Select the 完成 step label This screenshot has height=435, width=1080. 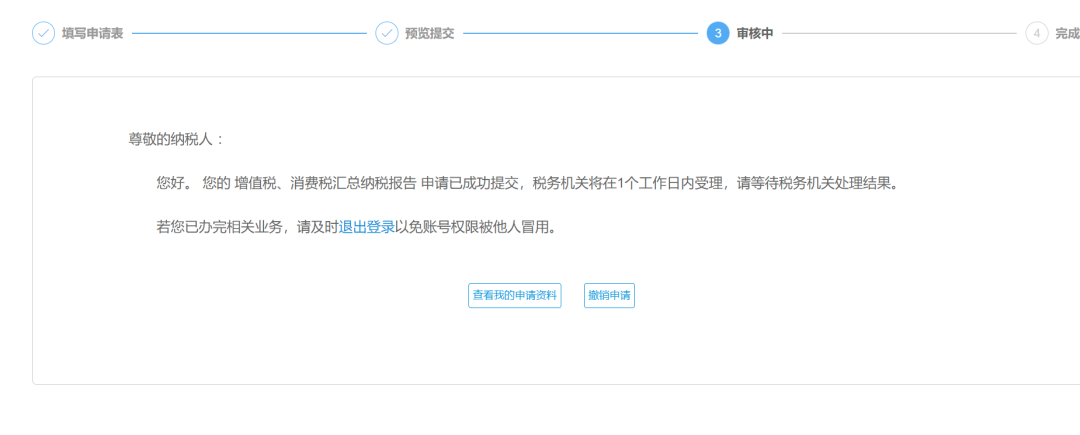[1068, 33]
